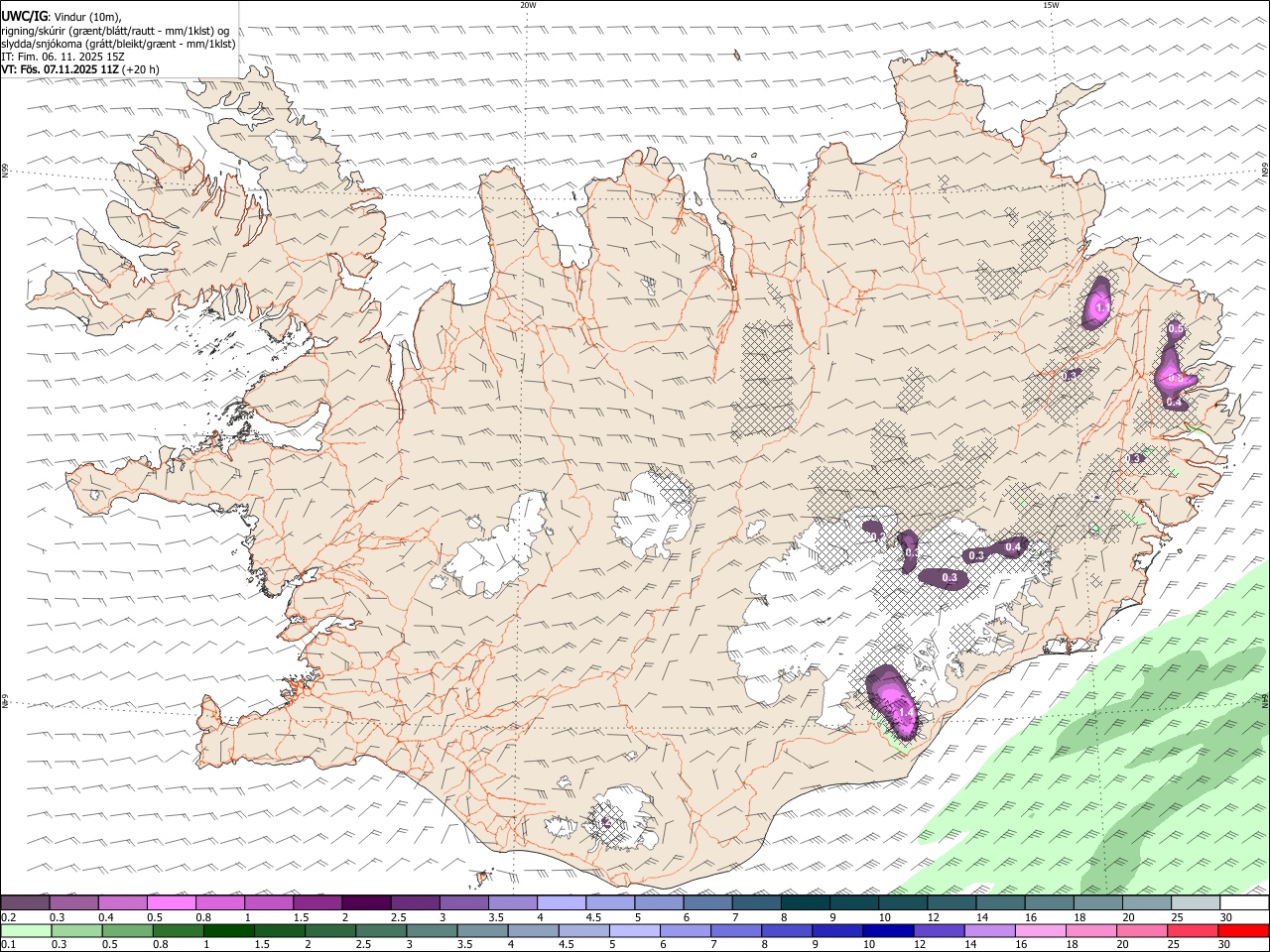
Task: Click the "25" value in the bottom legend row
Action: point(1174,945)
